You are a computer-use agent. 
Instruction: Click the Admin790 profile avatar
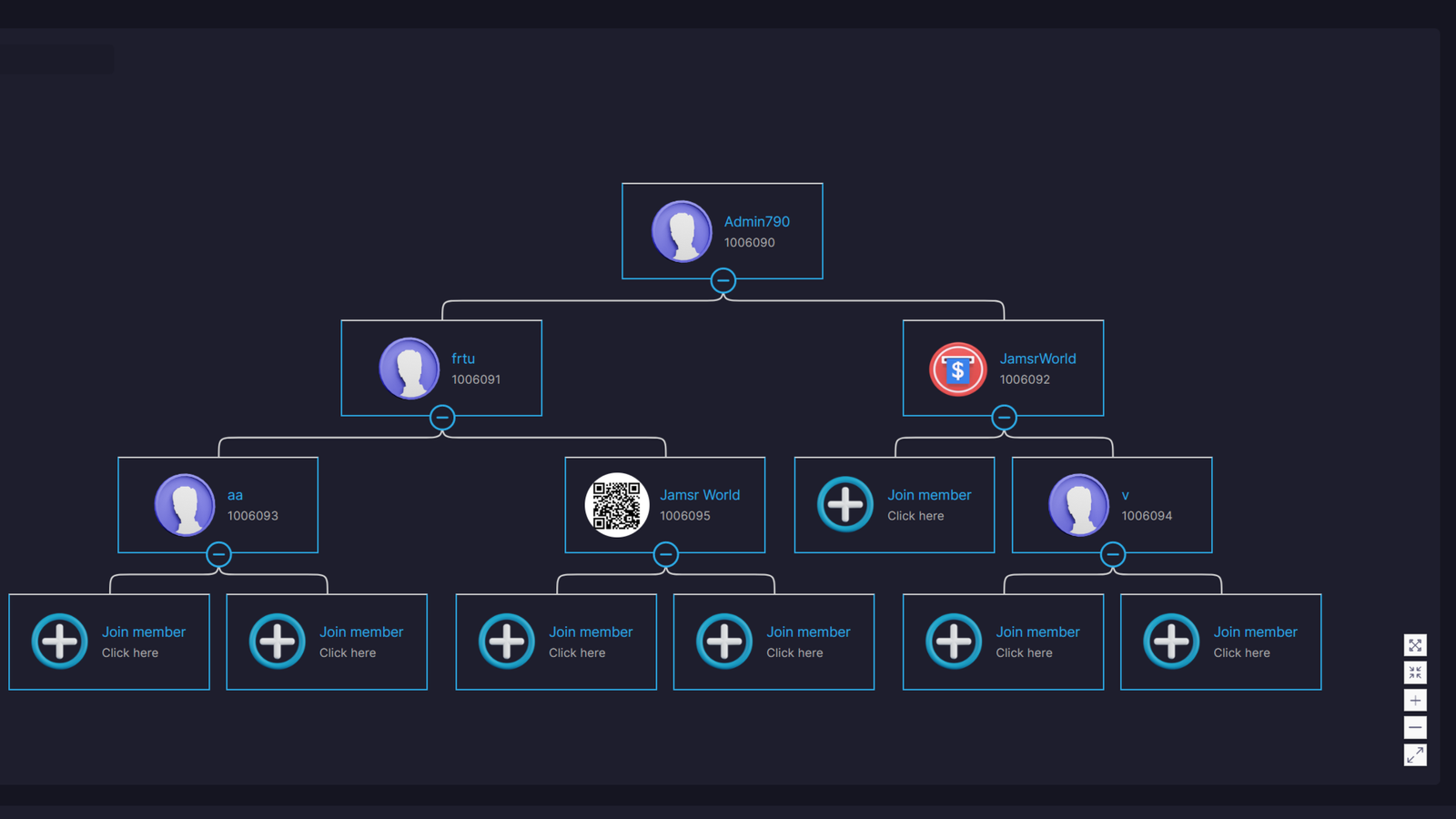tap(682, 231)
